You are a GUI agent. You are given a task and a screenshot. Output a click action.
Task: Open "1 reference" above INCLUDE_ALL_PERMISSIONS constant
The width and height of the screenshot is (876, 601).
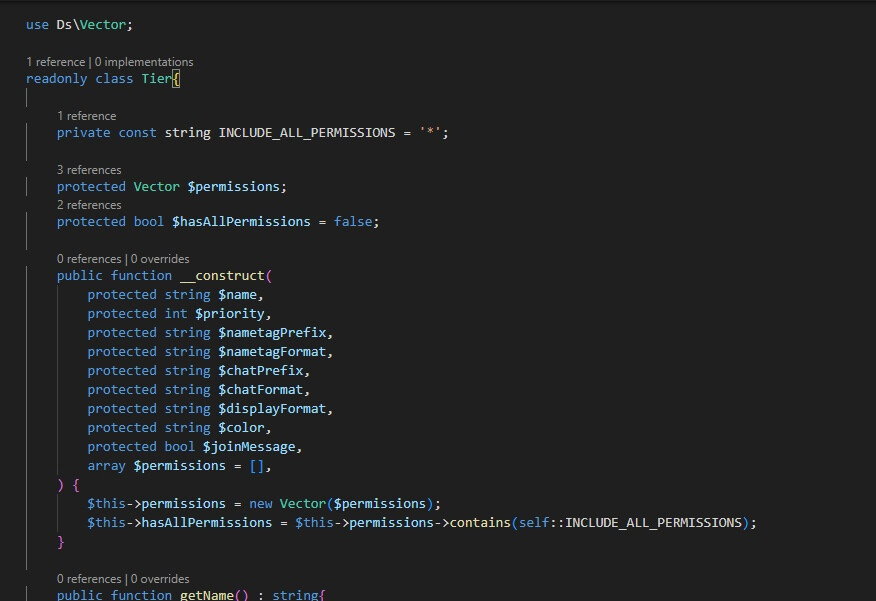pos(86,116)
